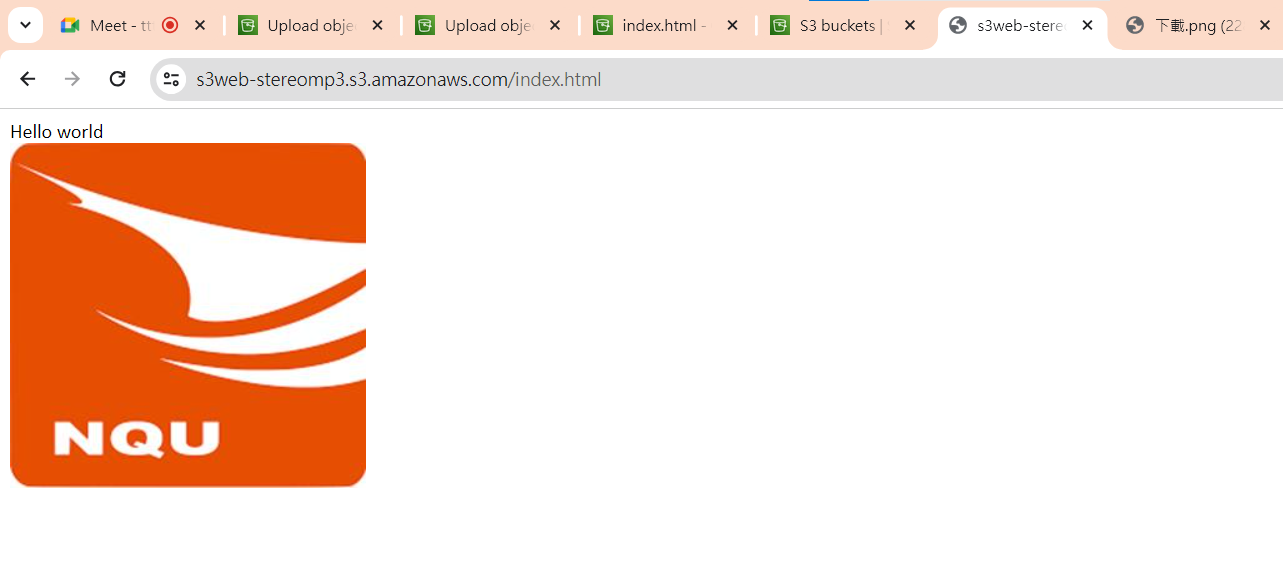The image size is (1283, 577).
Task: Click the Meet favicon in tab strip
Action: coord(70,25)
